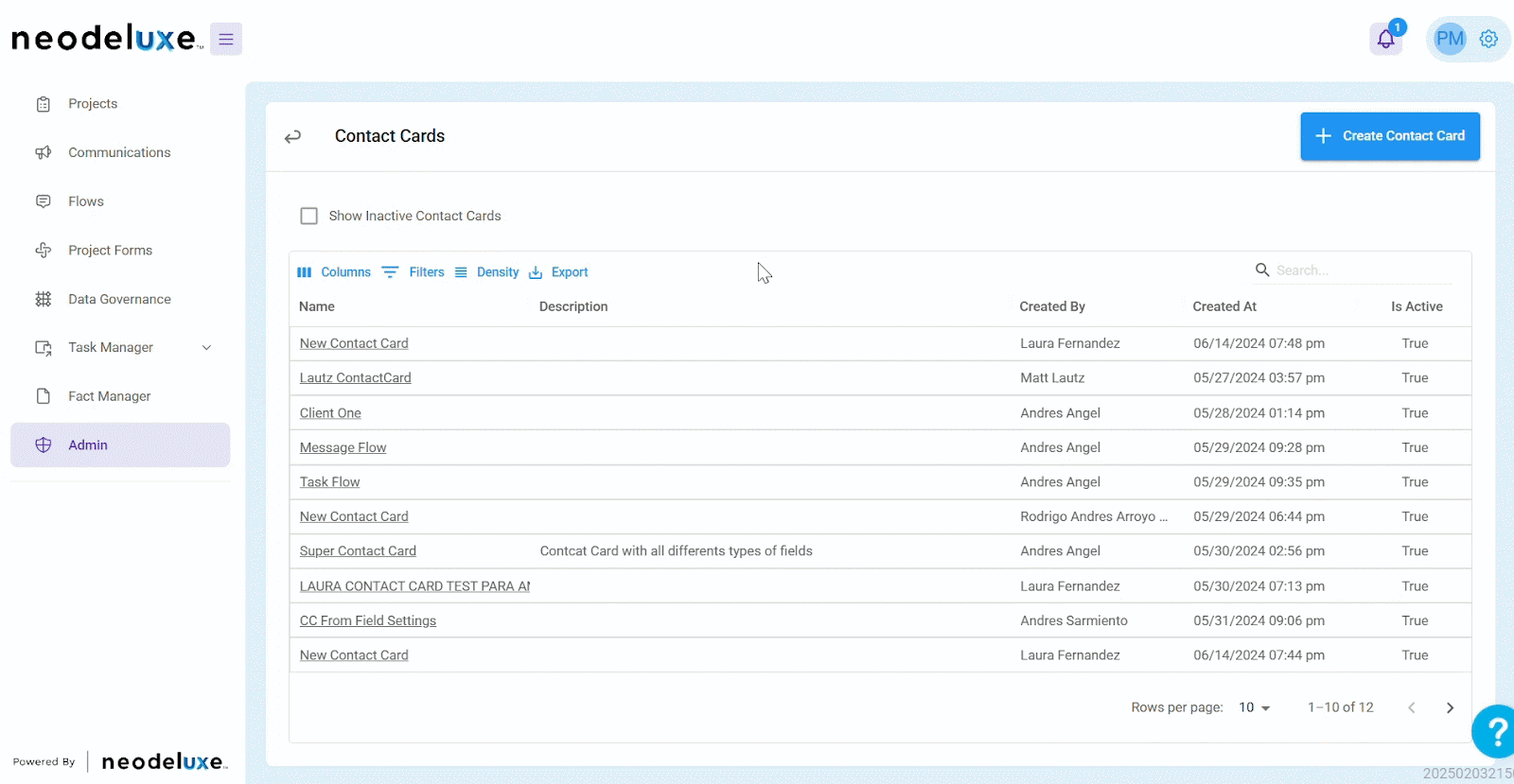Go to the next table page
This screenshot has width=1514, height=784.
[x=1450, y=707]
